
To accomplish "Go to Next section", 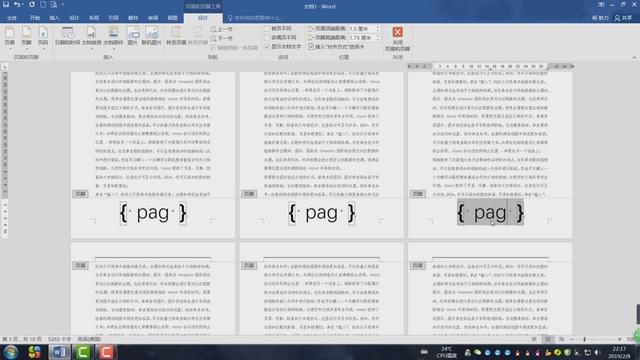I will click(222, 38).
